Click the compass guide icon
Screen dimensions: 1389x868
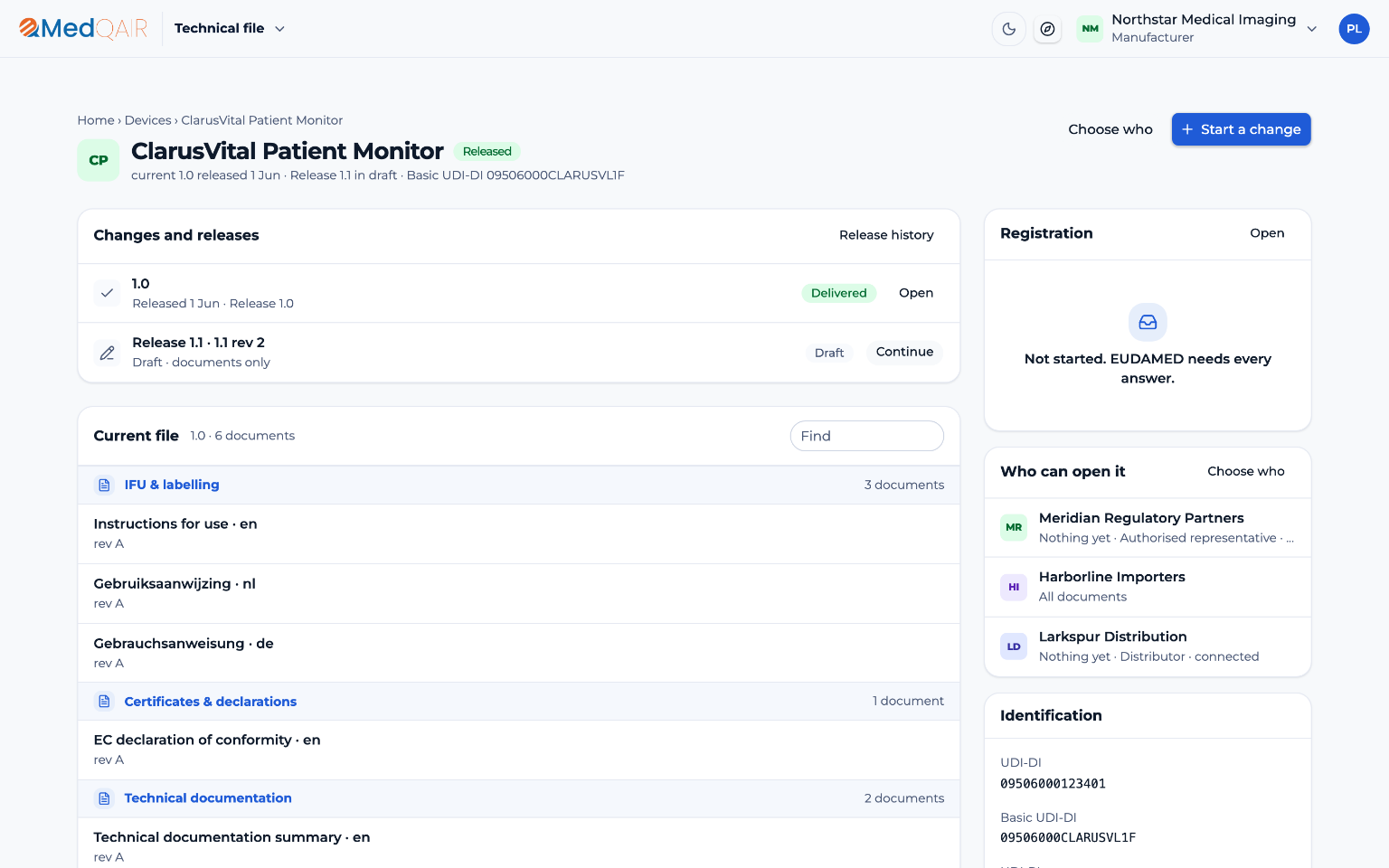tap(1047, 29)
